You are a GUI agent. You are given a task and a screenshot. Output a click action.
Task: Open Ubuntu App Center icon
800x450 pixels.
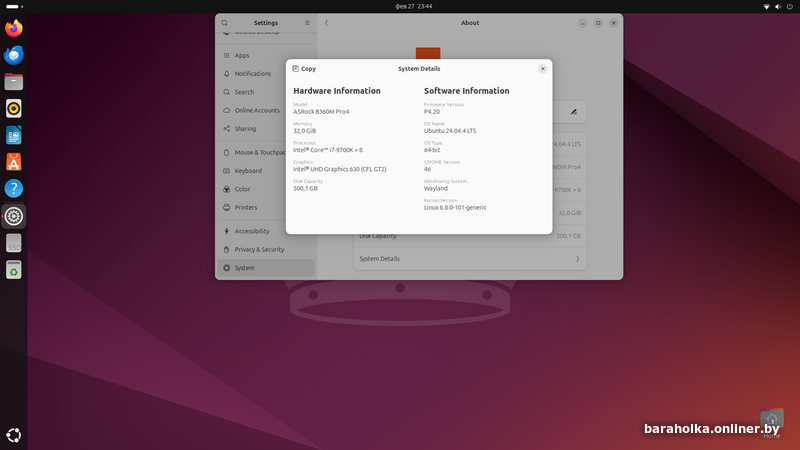14,162
